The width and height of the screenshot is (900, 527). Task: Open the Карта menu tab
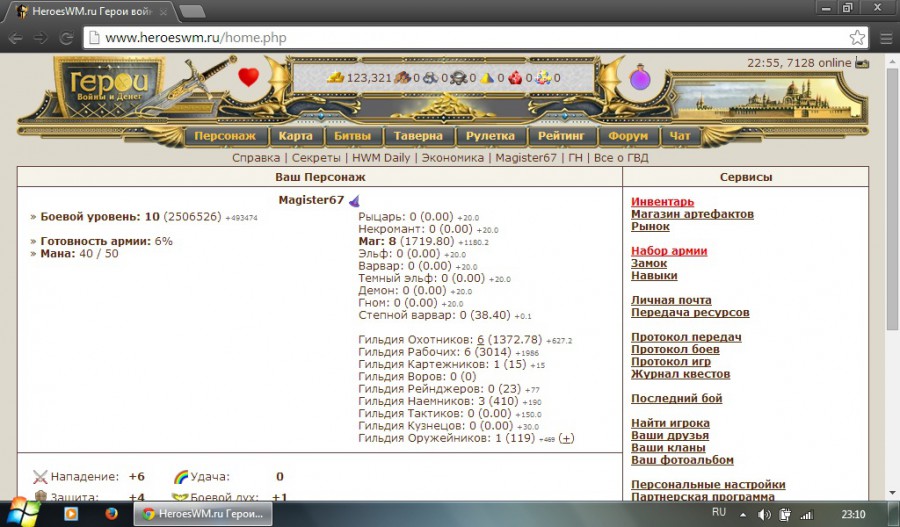(x=296, y=136)
